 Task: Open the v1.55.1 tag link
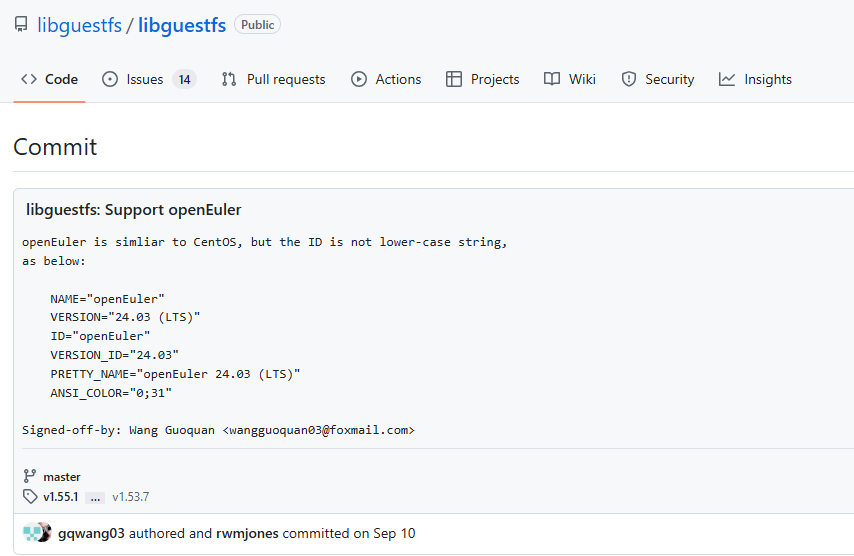pyautogui.click(x=60, y=496)
